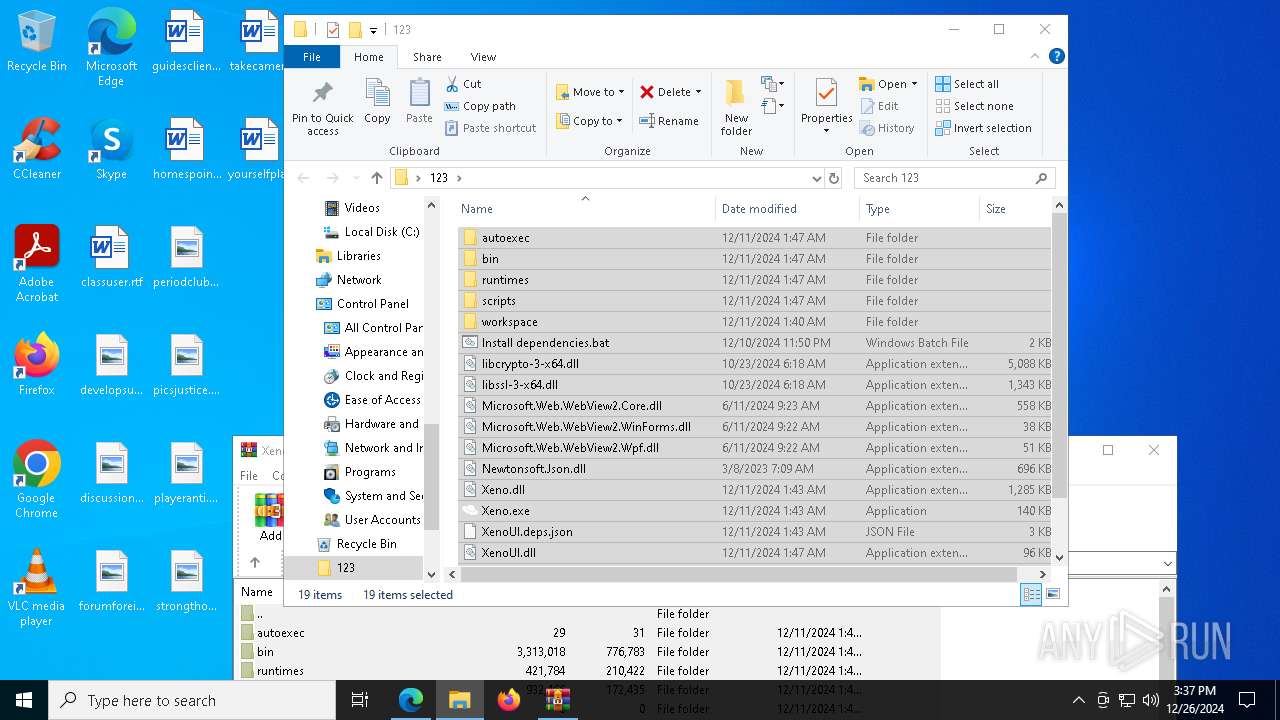
Task: Click the clock in the taskbar
Action: 1194,700
